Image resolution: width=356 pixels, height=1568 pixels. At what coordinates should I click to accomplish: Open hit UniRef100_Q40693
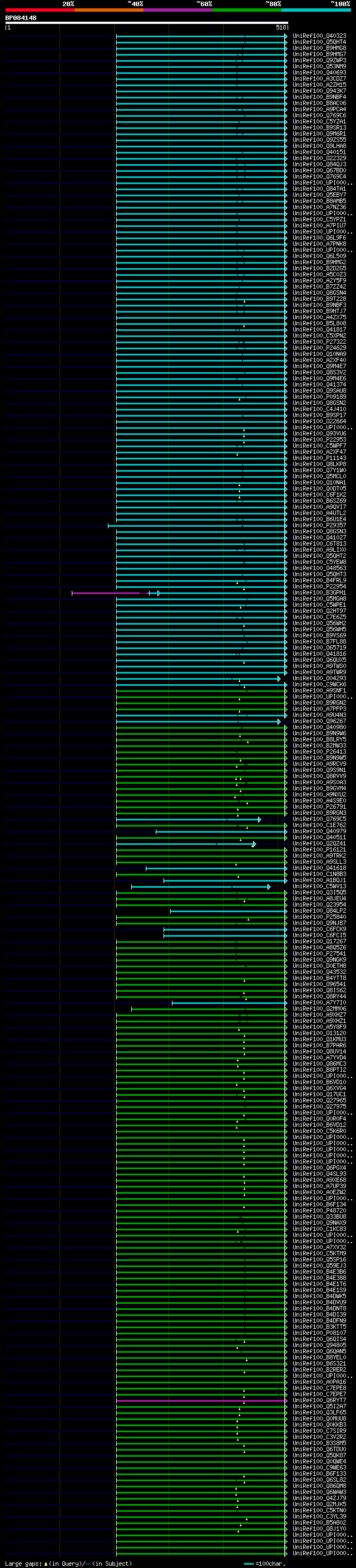(319, 72)
